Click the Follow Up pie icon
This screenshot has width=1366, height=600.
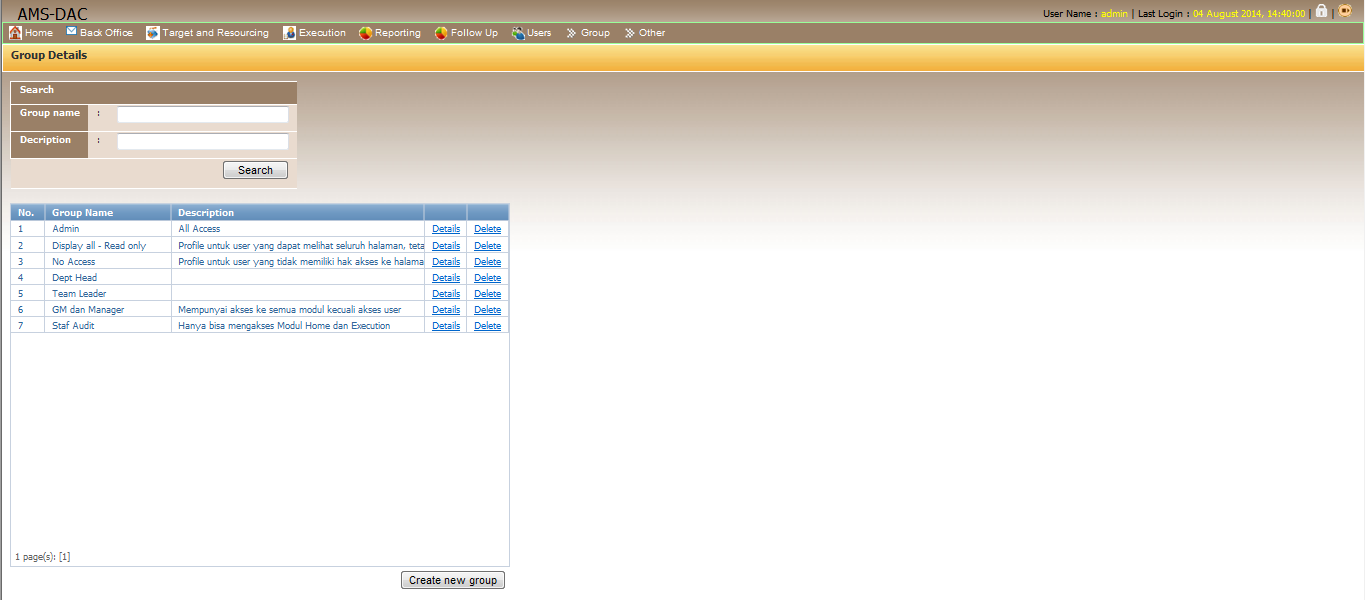(x=442, y=33)
